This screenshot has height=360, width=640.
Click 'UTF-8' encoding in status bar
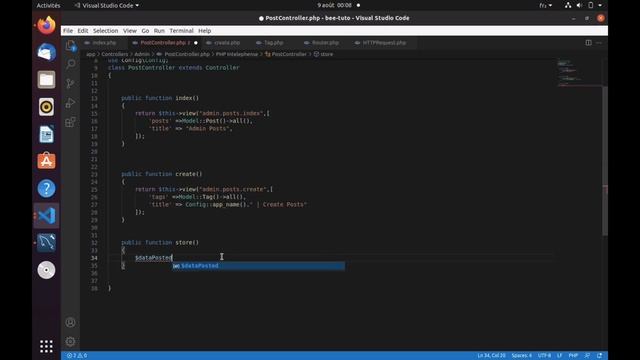coord(544,356)
